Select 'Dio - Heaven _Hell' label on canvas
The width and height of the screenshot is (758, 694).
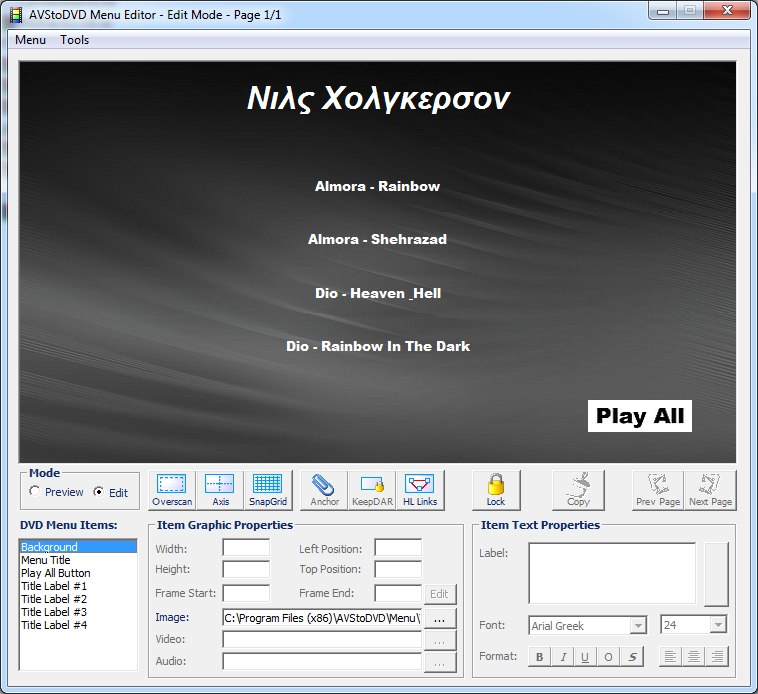coord(378,293)
